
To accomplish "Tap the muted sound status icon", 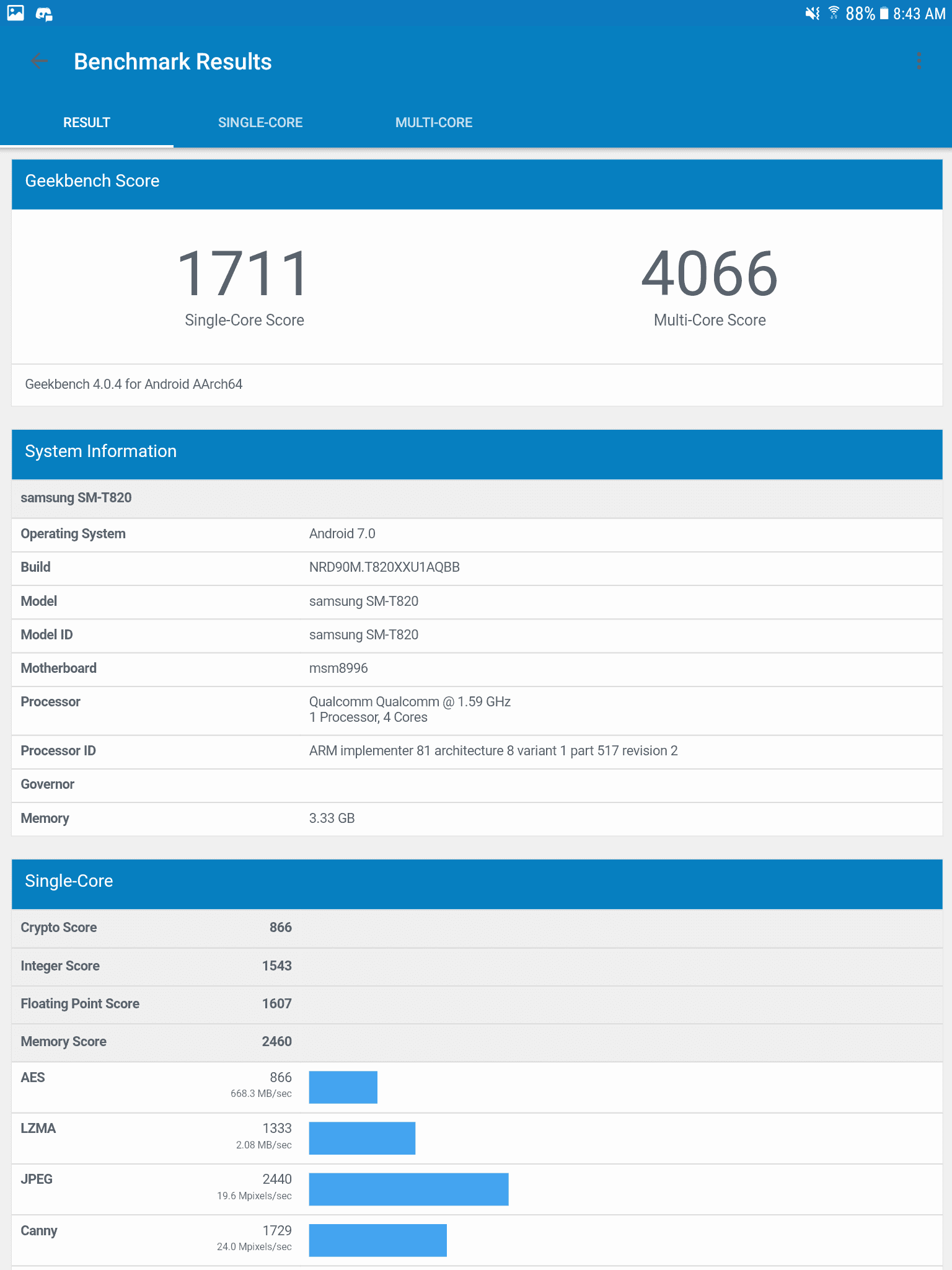I will [812, 13].
